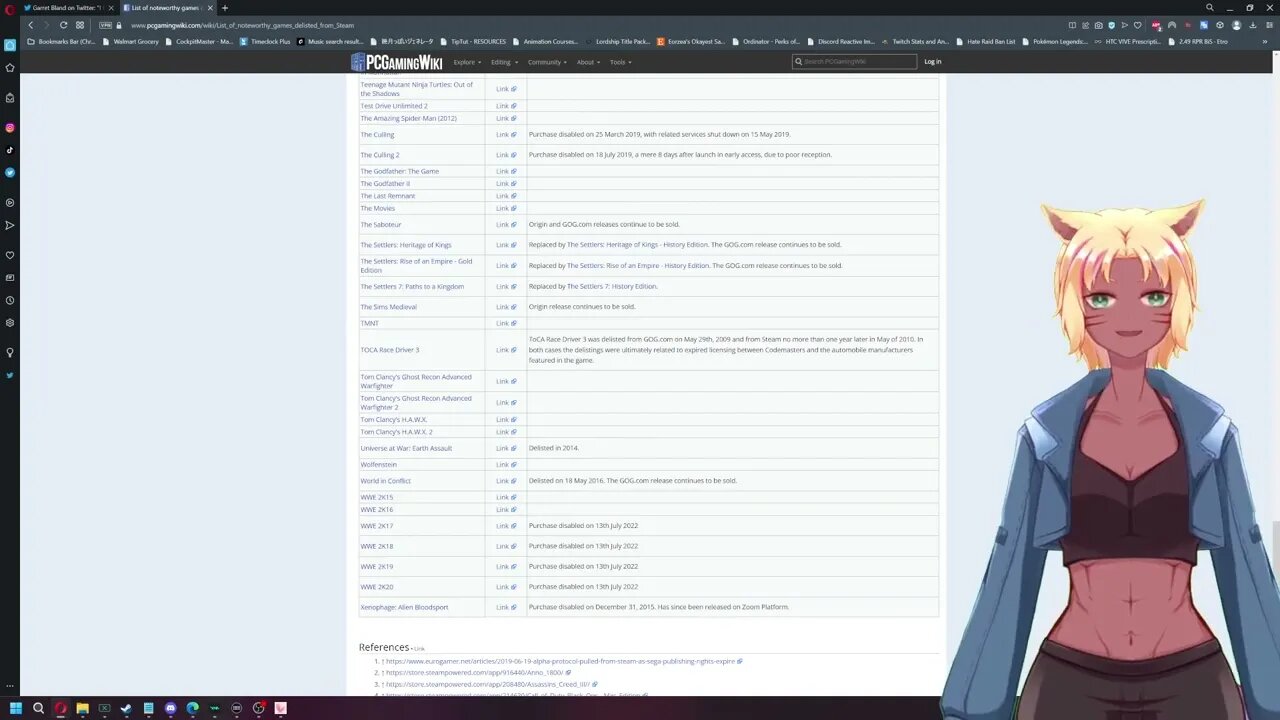Open the blue Twitter circle icon in sidebar
Image resolution: width=1280 pixels, height=720 pixels.
pos(10,172)
